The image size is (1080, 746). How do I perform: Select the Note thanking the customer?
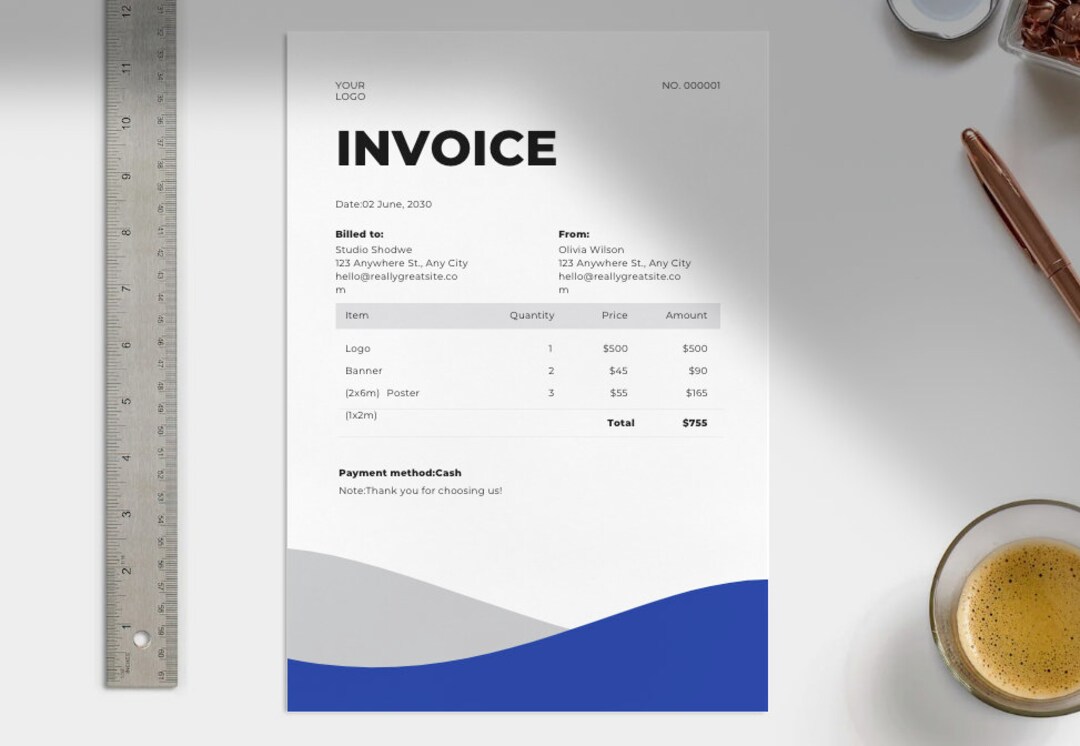pos(419,490)
